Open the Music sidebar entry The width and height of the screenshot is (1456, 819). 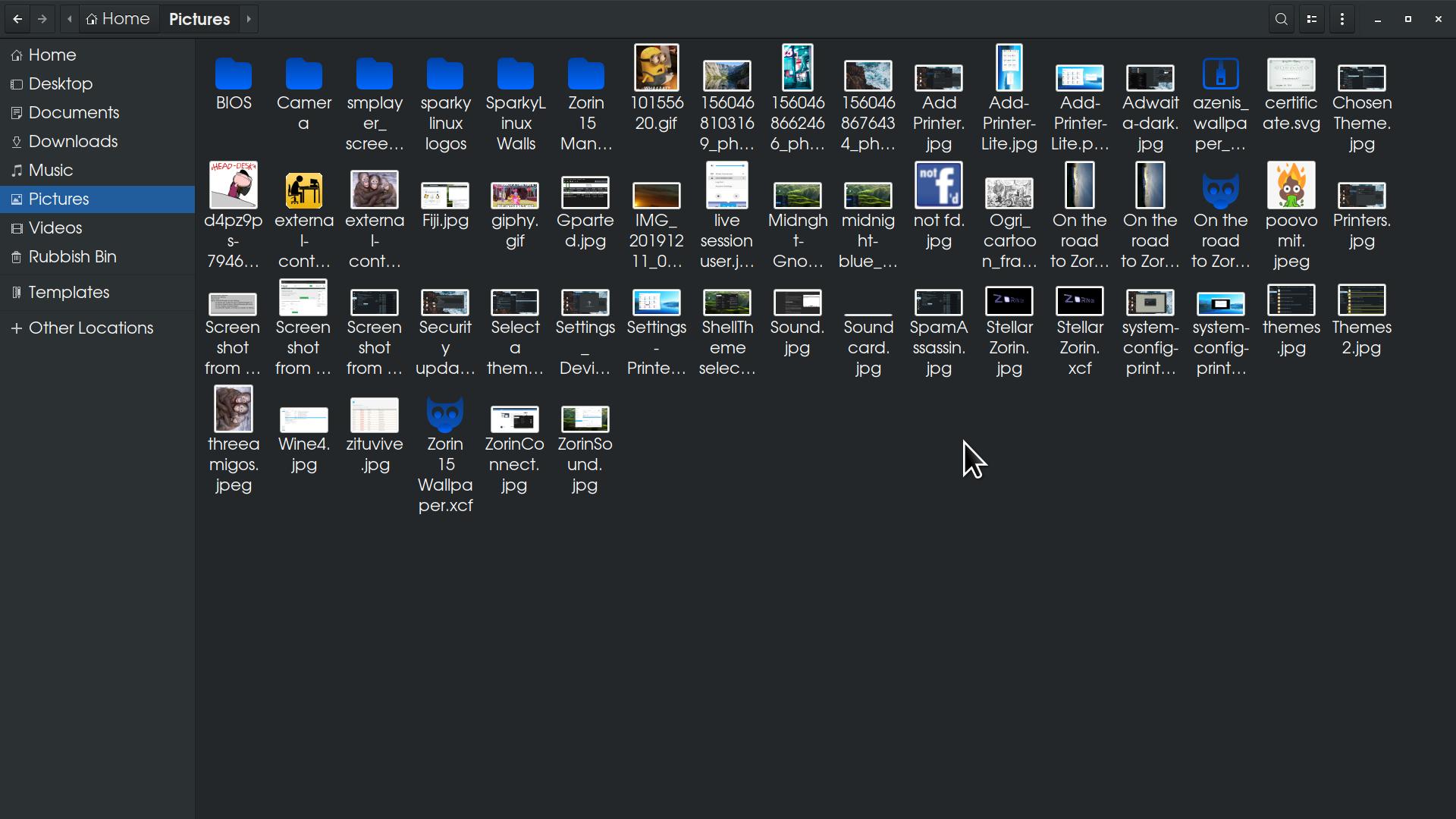coord(51,171)
